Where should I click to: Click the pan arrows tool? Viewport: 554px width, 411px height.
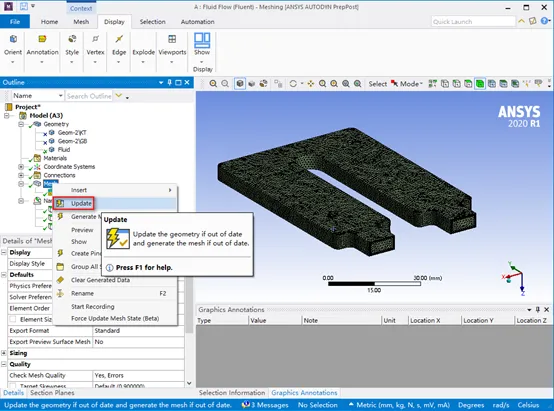pyautogui.click(x=311, y=84)
